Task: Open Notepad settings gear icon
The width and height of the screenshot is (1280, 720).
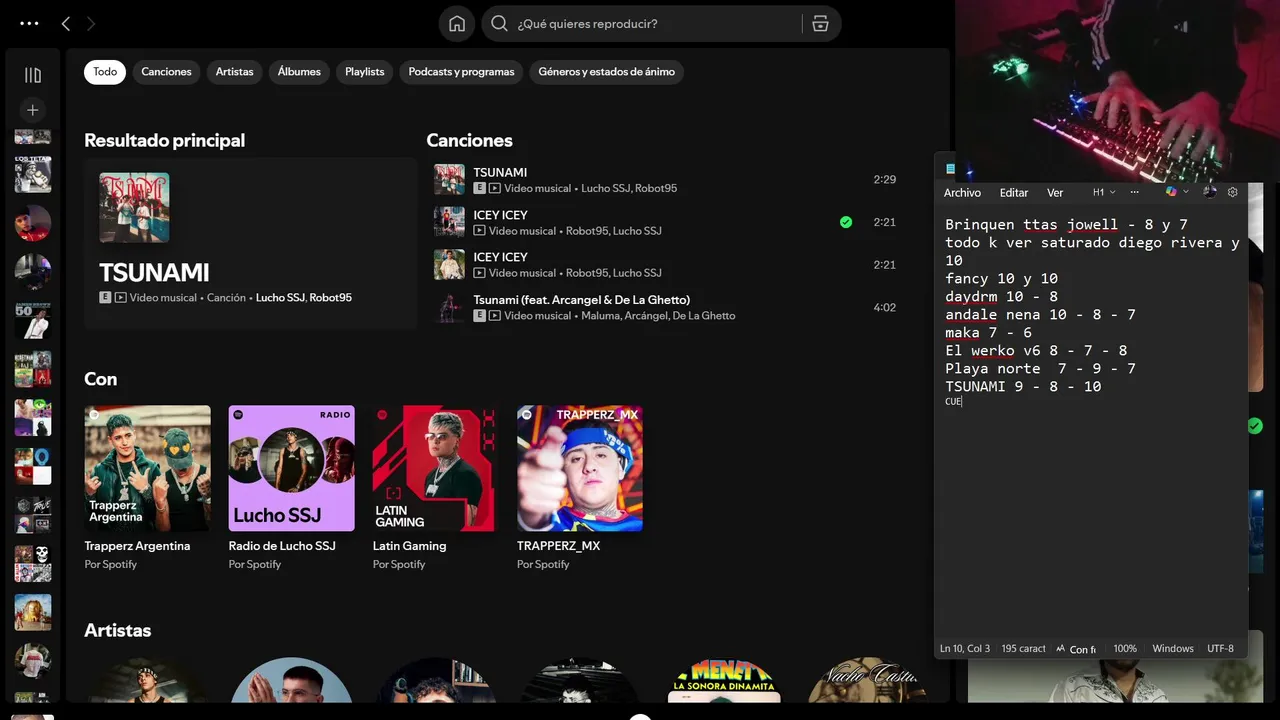Action: [1232, 192]
